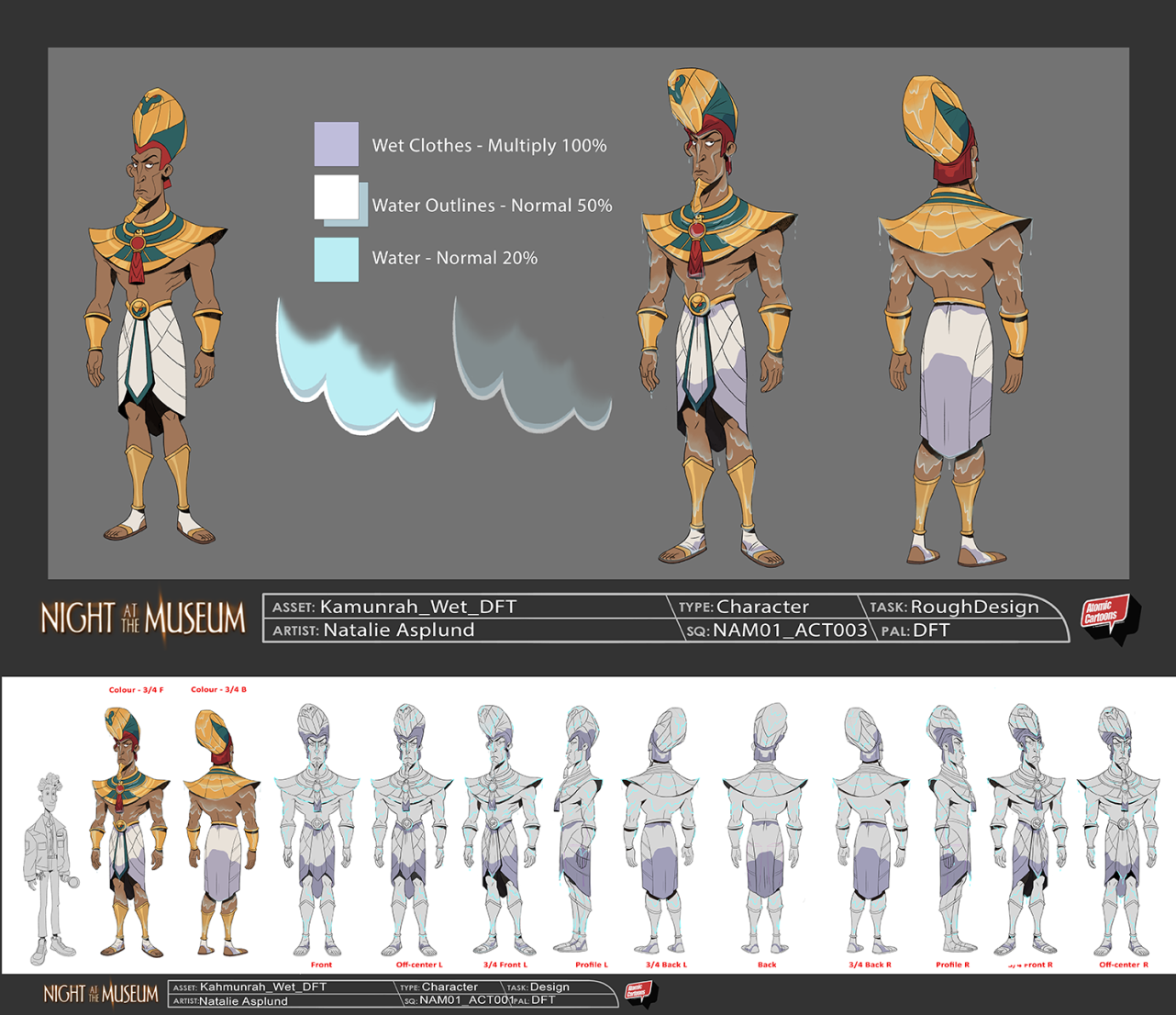Click the 'Design' task value in lower block

tap(549, 987)
